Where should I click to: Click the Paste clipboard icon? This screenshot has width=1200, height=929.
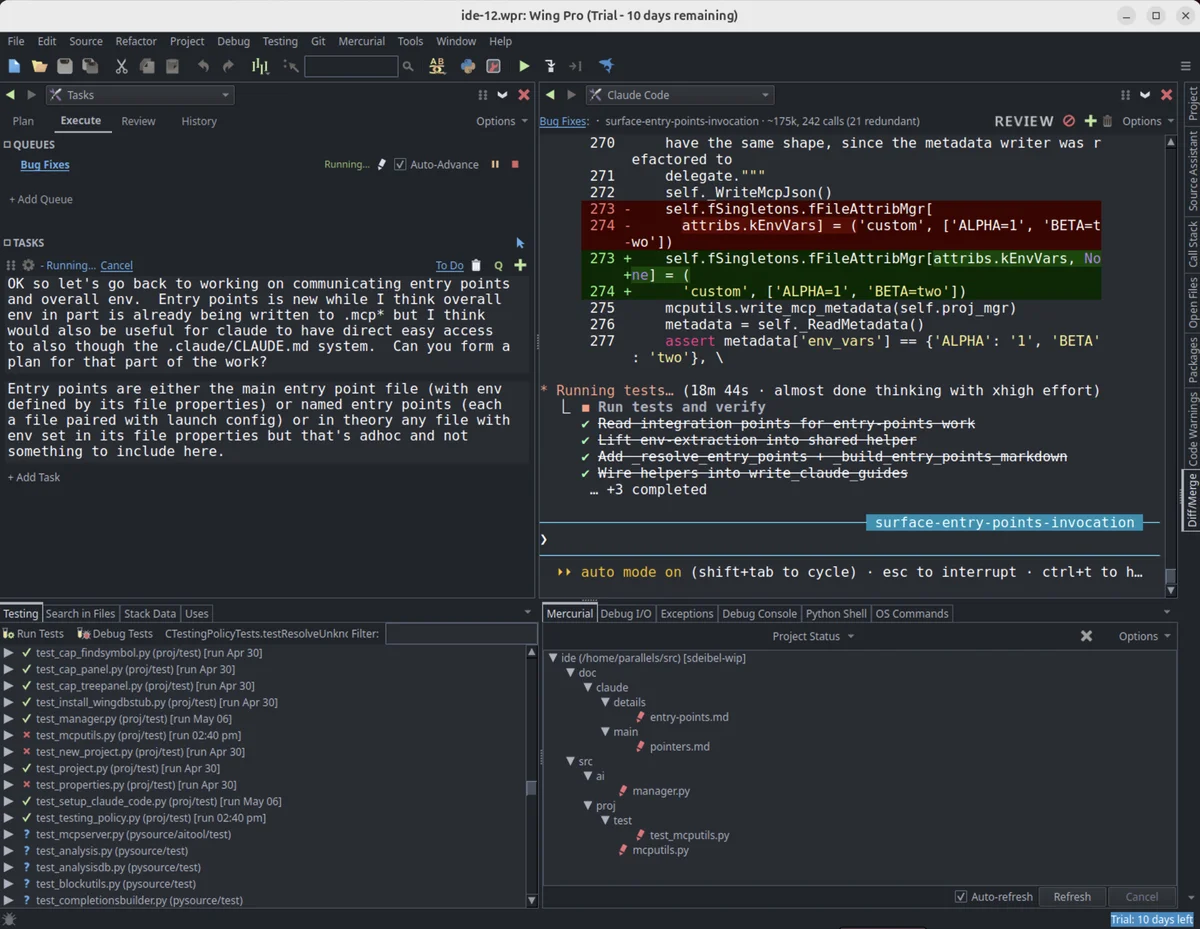point(172,66)
